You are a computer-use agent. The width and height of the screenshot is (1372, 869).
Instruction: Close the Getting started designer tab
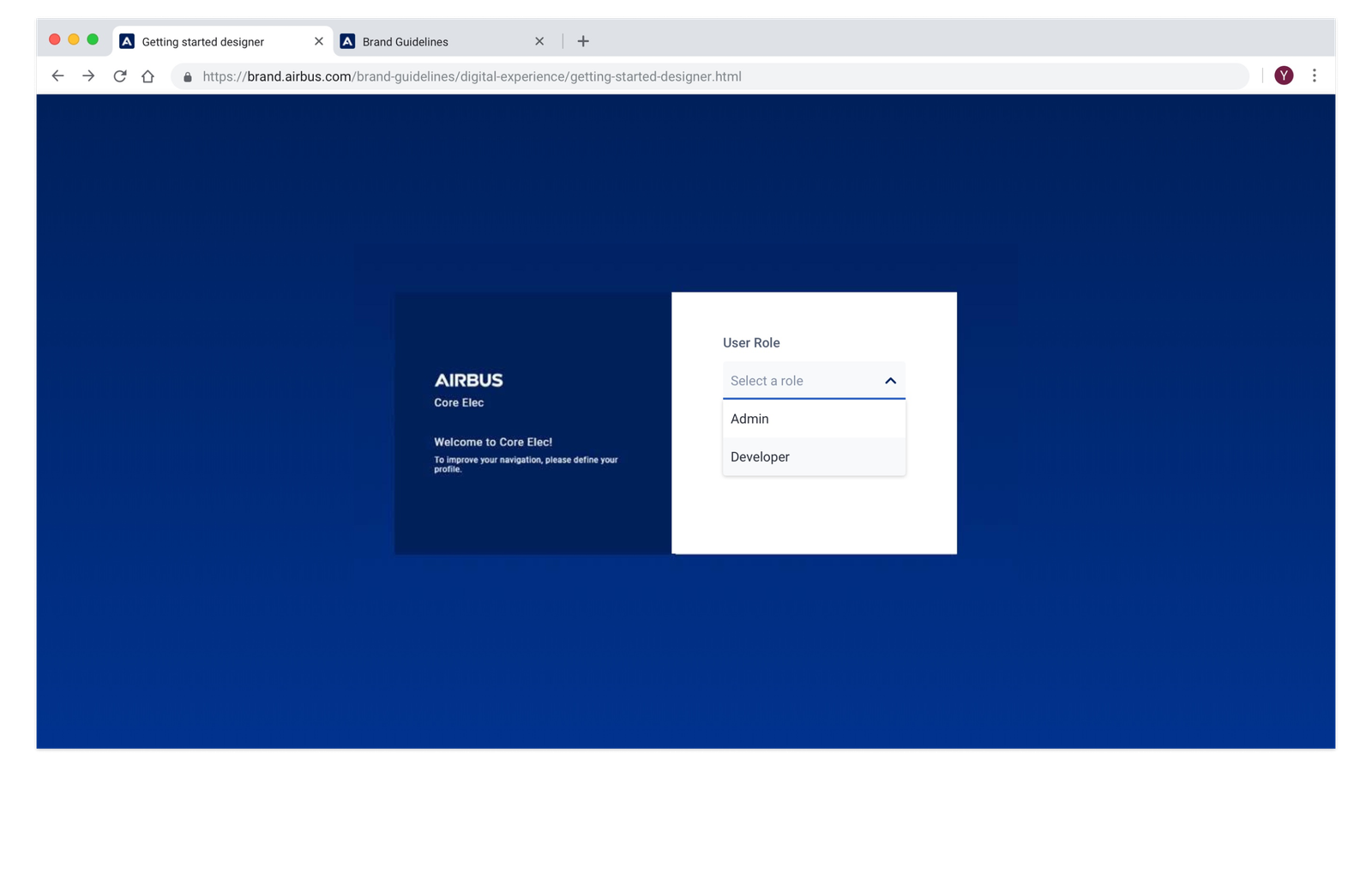[319, 41]
